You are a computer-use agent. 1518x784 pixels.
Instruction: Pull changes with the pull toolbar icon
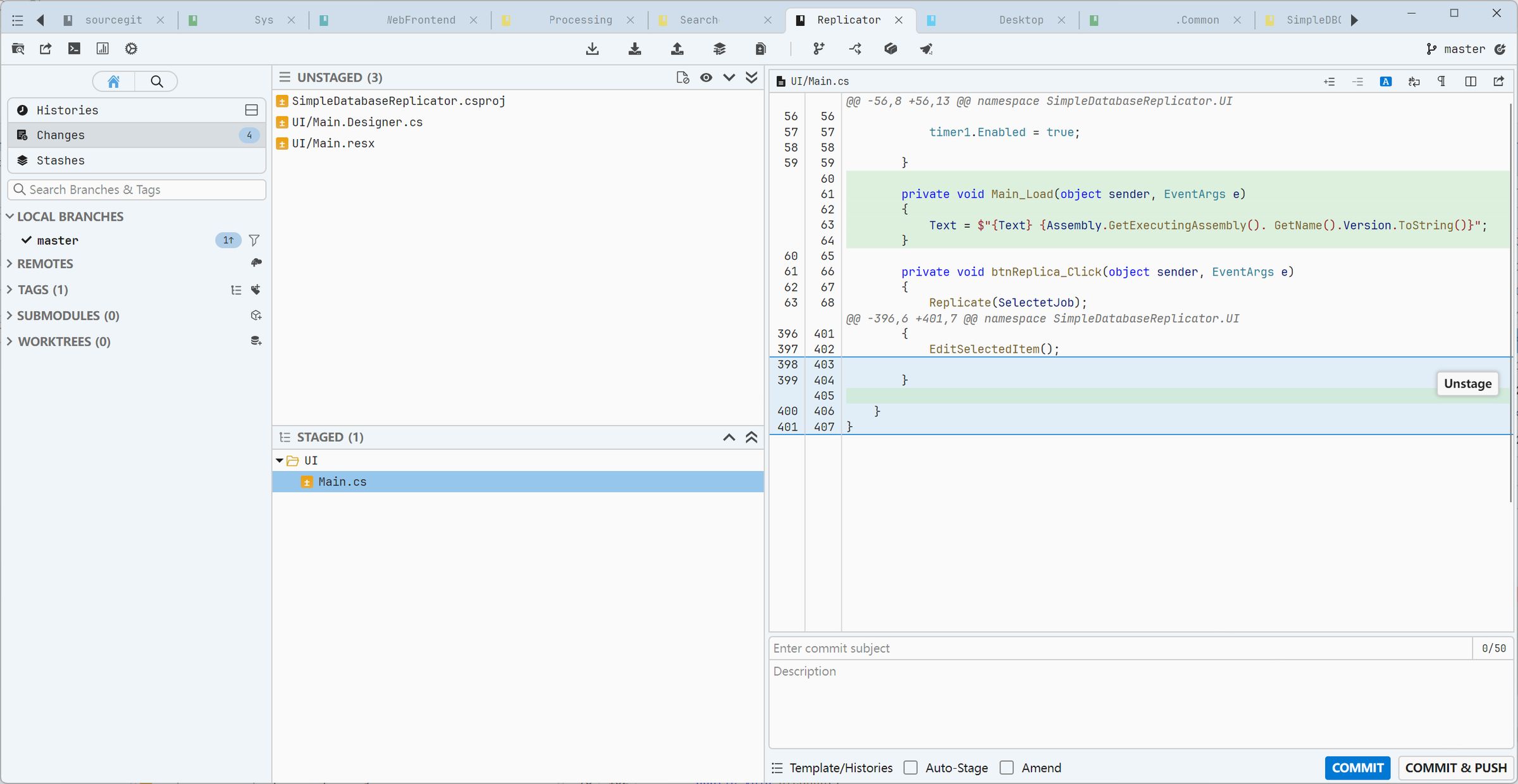[635, 49]
